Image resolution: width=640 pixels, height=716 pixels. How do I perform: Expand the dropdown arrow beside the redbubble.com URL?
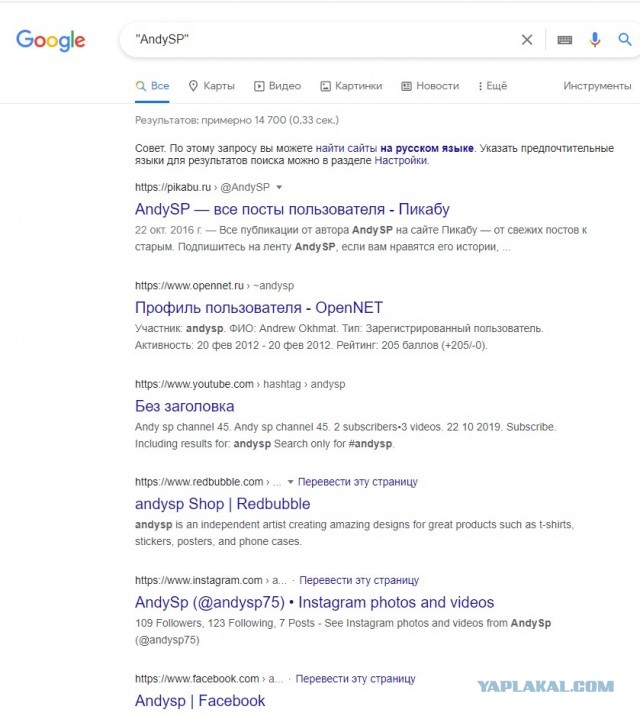click(x=290, y=482)
